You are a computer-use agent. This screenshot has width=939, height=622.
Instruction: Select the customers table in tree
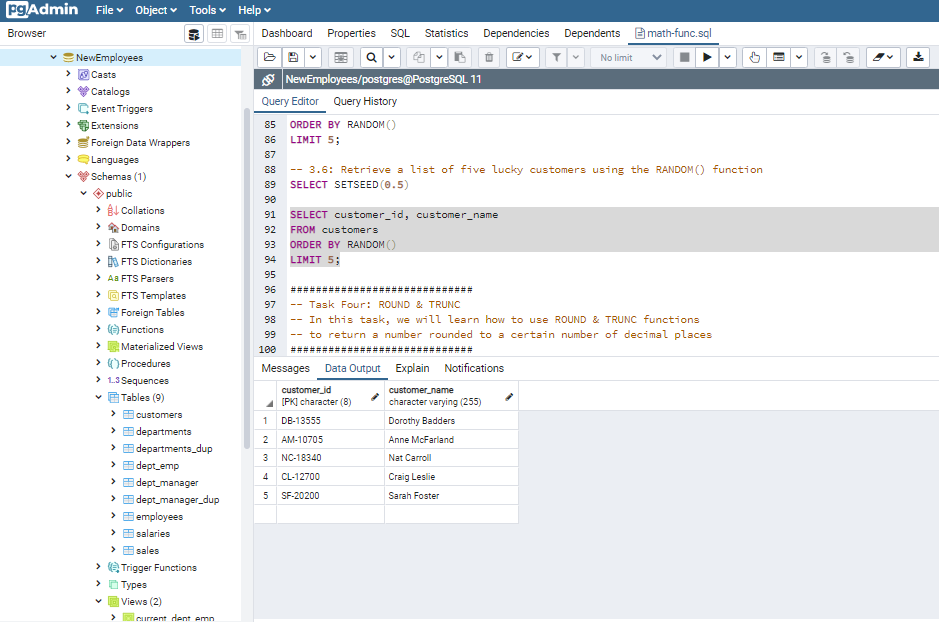(x=159, y=415)
